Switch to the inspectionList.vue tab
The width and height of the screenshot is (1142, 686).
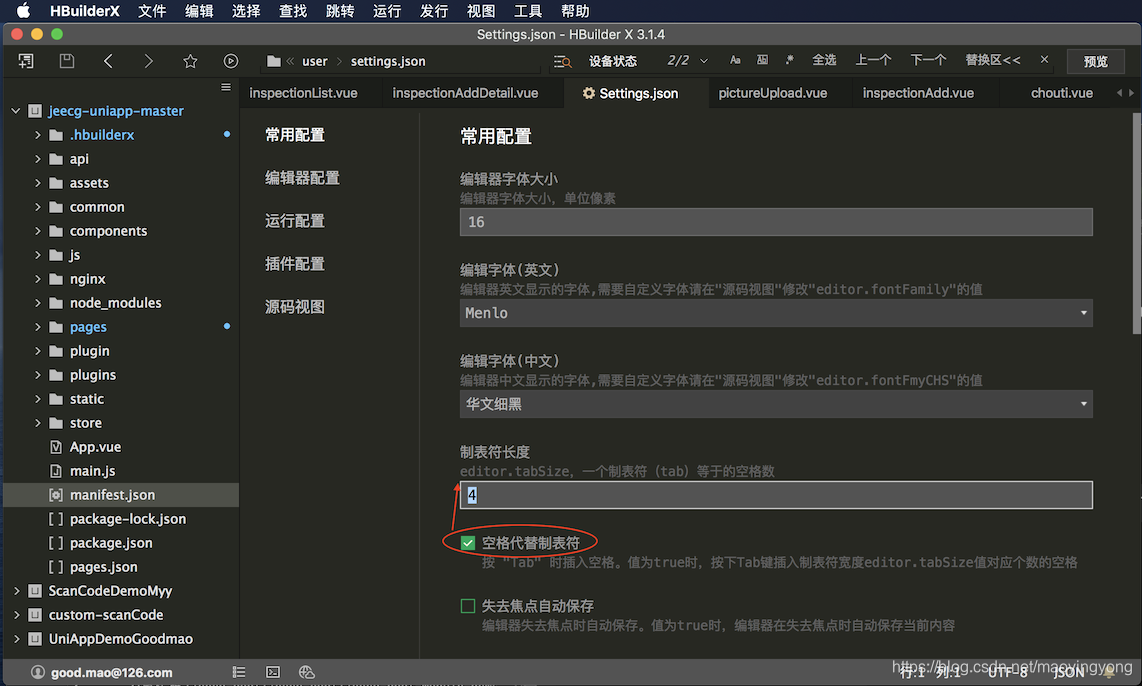point(304,93)
